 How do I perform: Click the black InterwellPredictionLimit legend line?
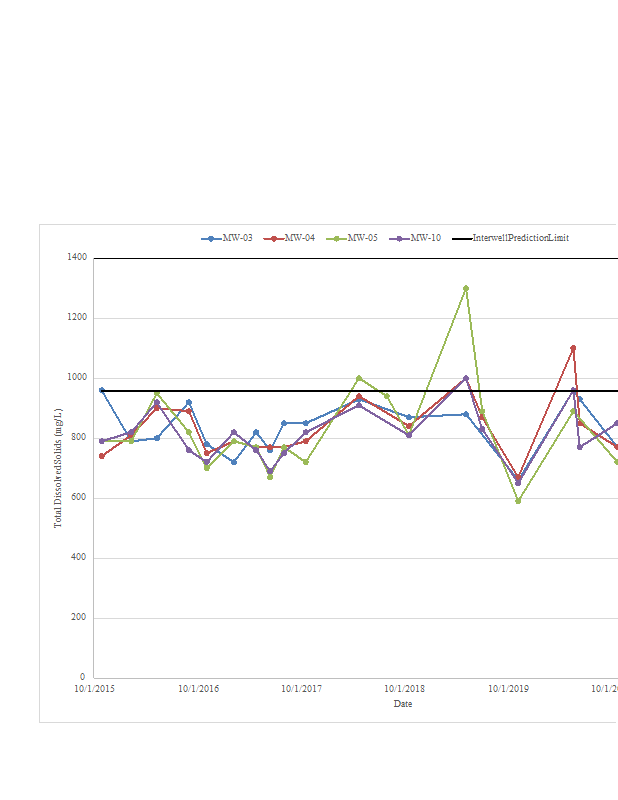(x=461, y=239)
